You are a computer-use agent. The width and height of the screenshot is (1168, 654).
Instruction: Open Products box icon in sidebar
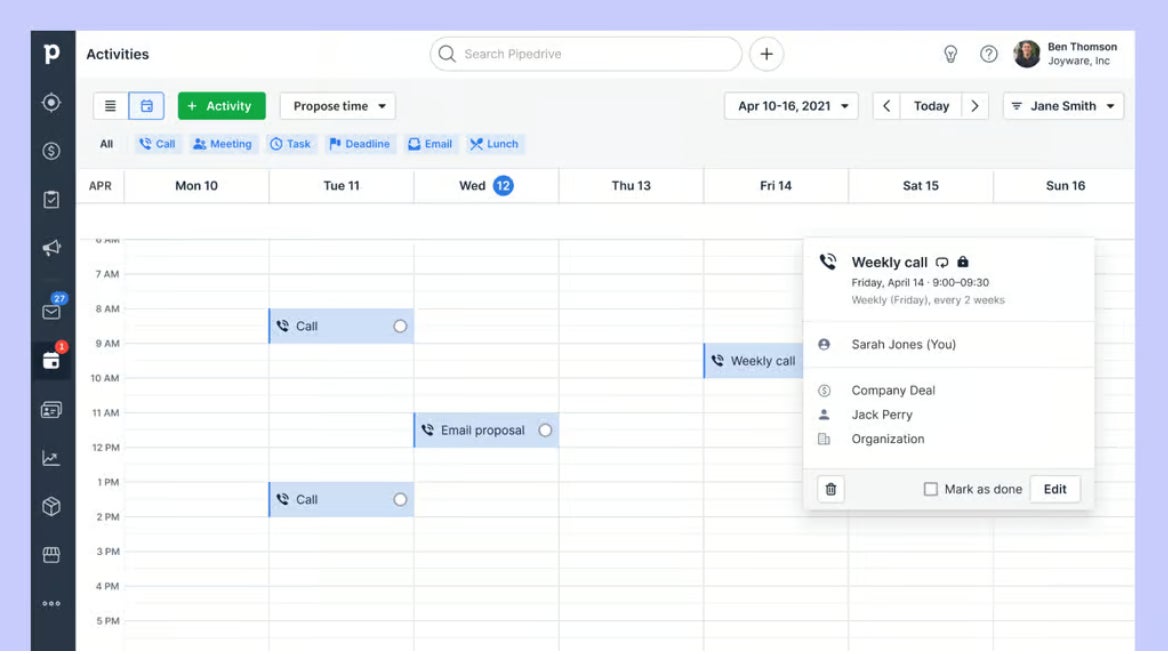51,507
